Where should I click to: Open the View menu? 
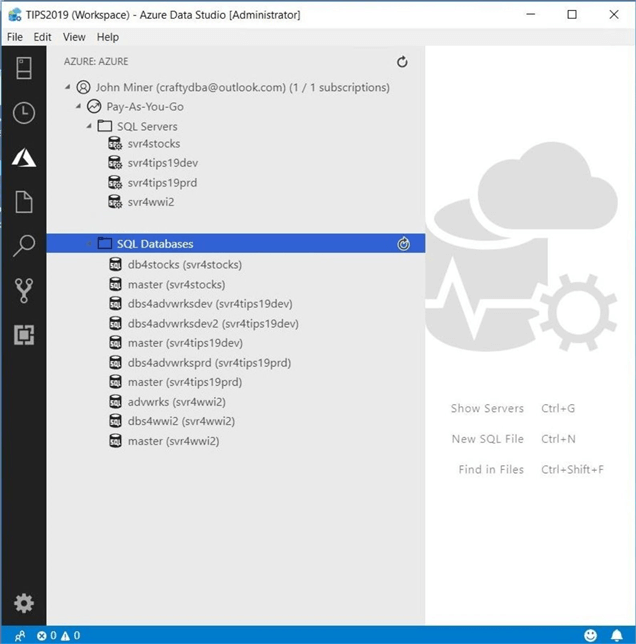pos(74,37)
